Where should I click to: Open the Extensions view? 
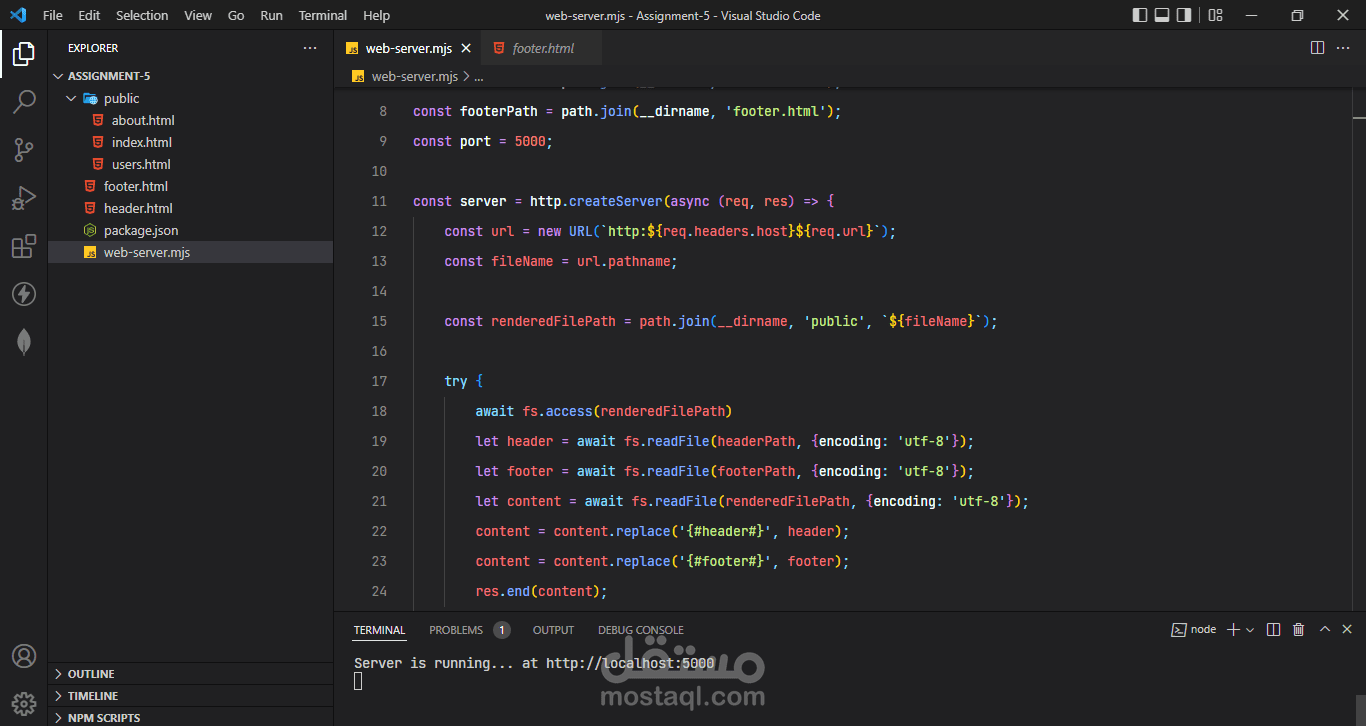tap(24, 246)
